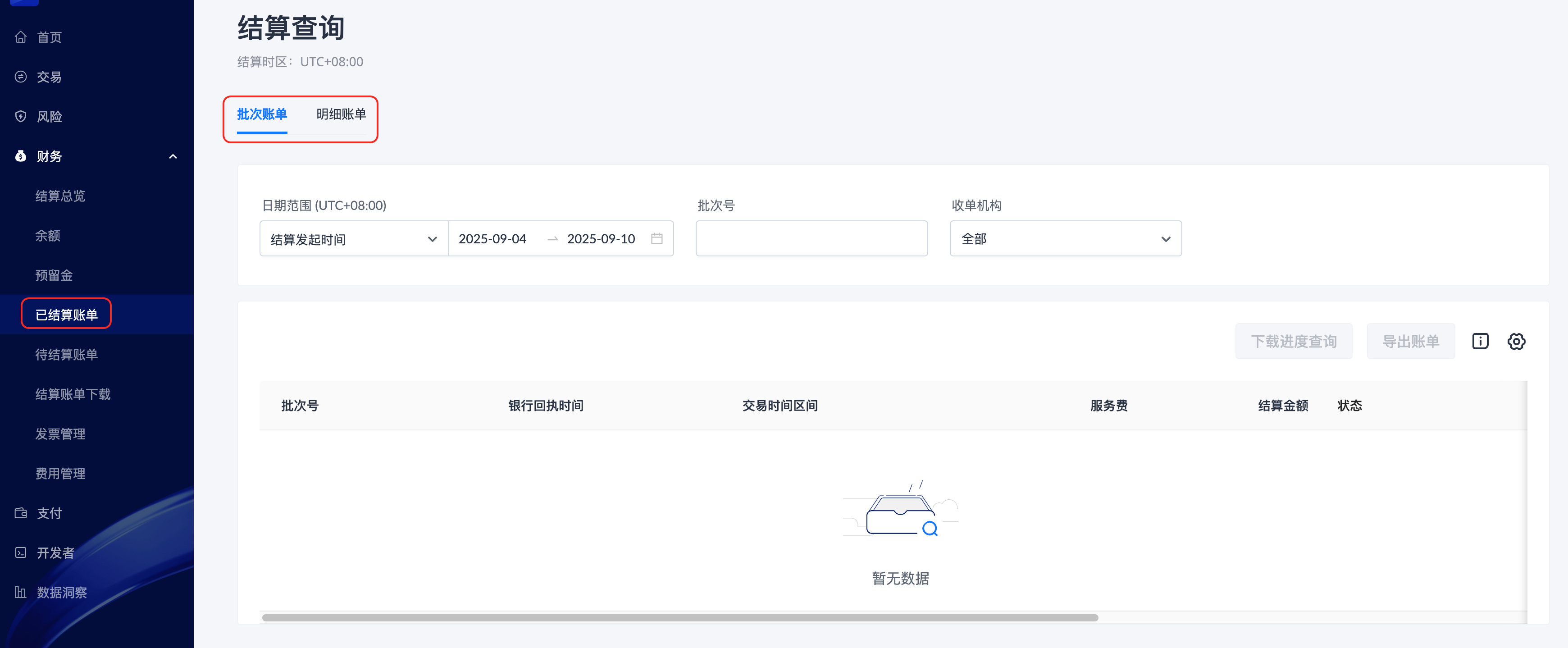Click the home icon beside 首页
This screenshot has width=1568, height=648.
[x=21, y=37]
